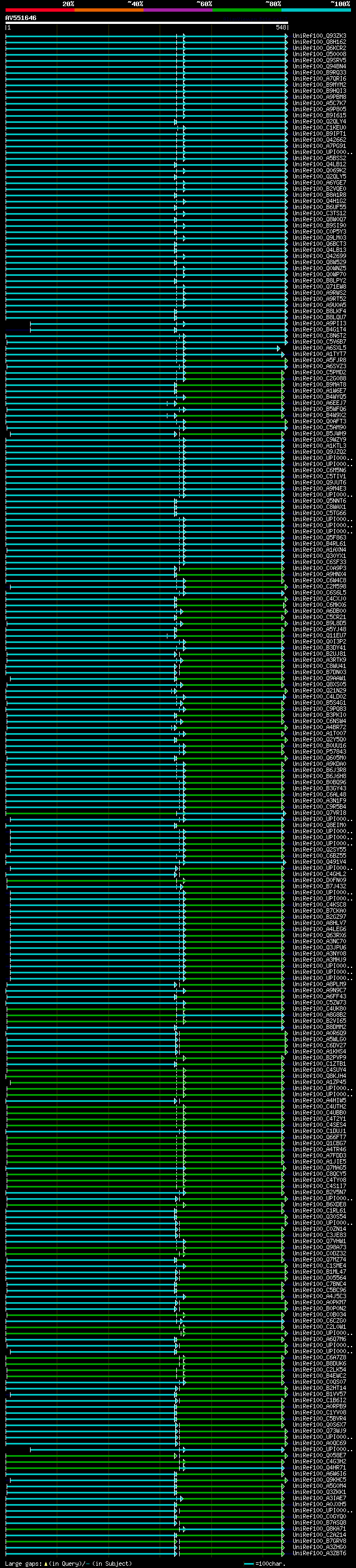The height and width of the screenshot is (1568, 356).
Task: Select the UniRef100_C1KEU0 label
Action: 319,128
